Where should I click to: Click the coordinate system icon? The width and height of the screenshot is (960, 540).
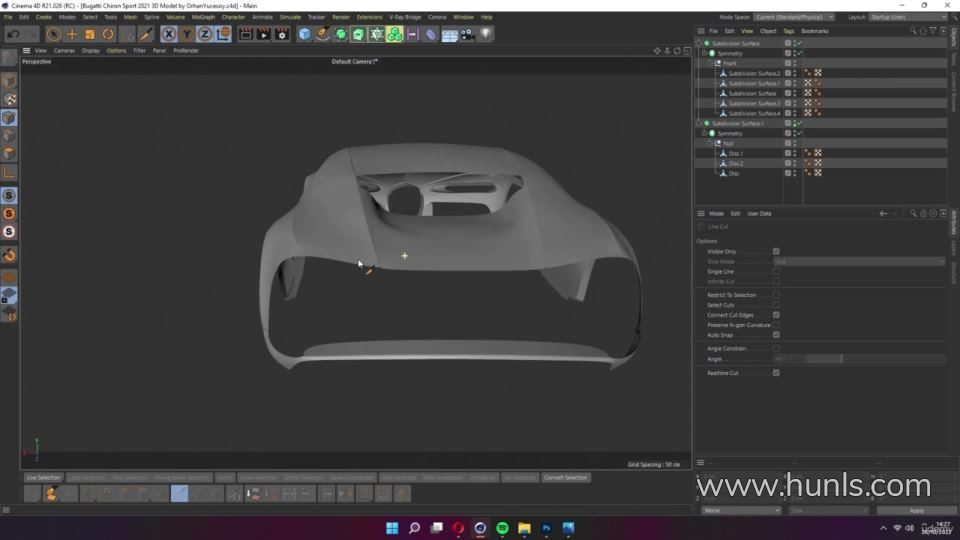(223, 34)
